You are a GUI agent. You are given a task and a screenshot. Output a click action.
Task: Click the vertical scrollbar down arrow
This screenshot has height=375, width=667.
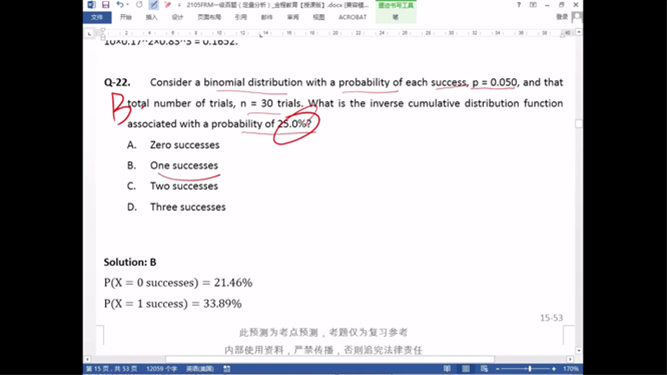click(579, 351)
